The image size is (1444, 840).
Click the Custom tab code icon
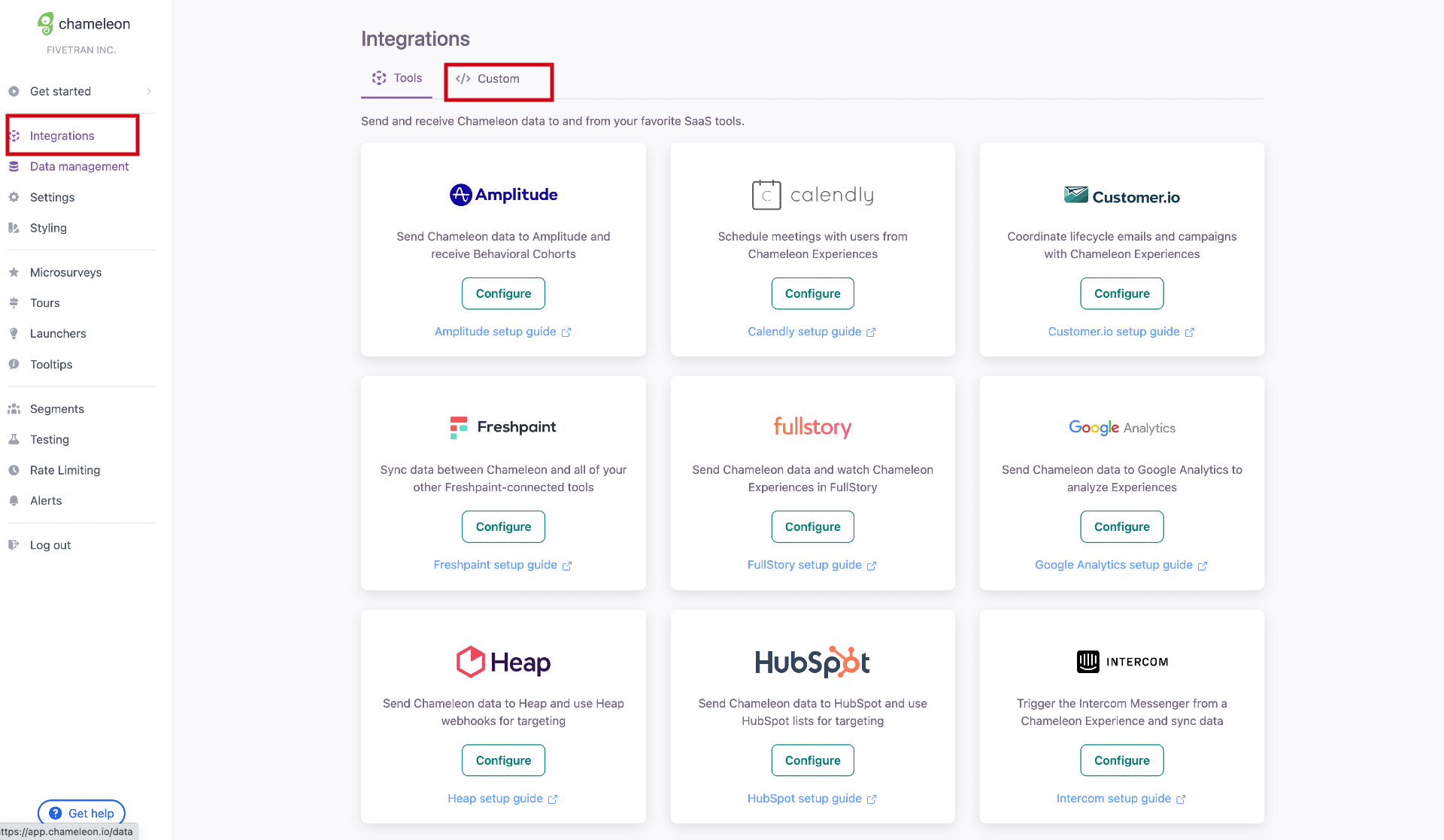click(x=463, y=79)
